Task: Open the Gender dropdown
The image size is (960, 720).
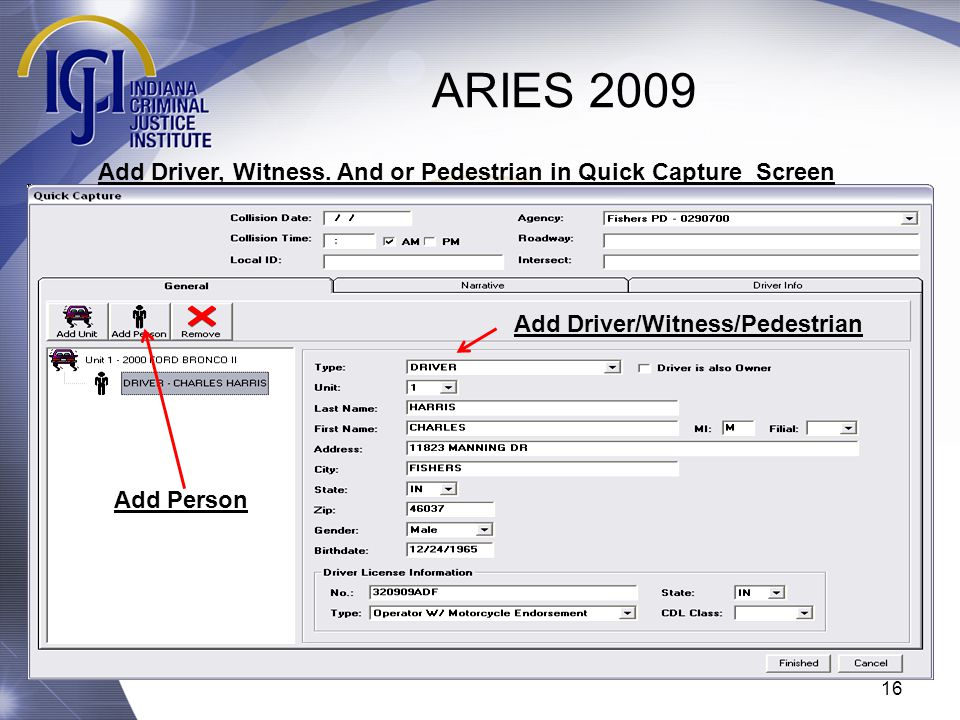Action: click(484, 530)
